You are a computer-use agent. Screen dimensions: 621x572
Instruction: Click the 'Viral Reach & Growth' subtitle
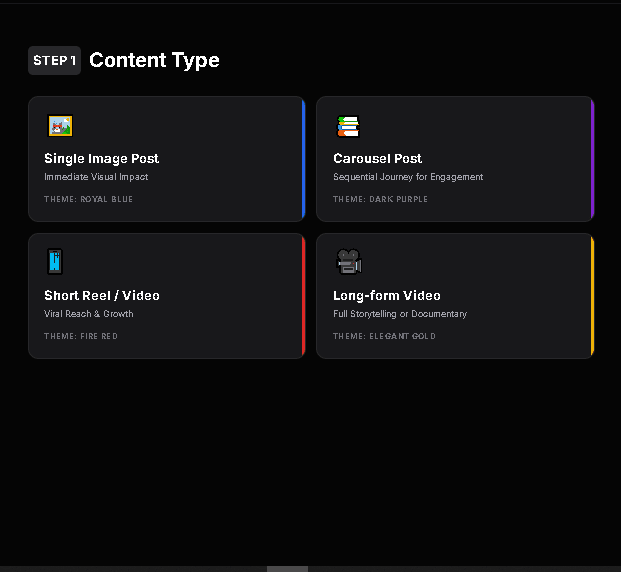click(88, 314)
